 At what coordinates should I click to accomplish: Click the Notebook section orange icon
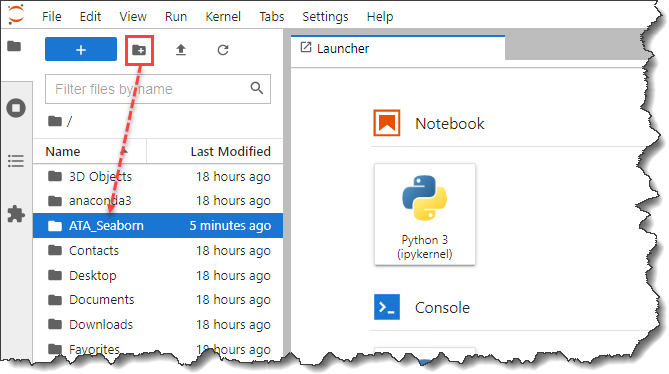pyautogui.click(x=387, y=123)
